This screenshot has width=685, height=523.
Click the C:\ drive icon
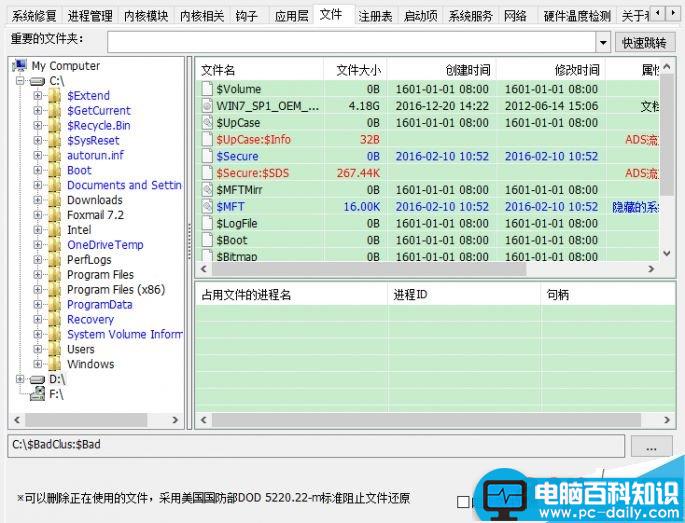click(38, 81)
